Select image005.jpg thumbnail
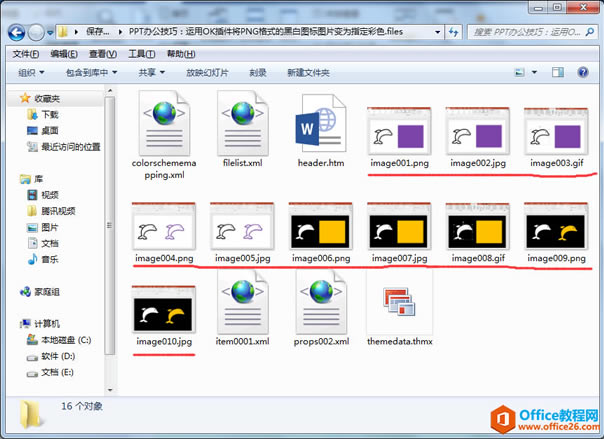This screenshot has width=604, height=439. point(242,226)
